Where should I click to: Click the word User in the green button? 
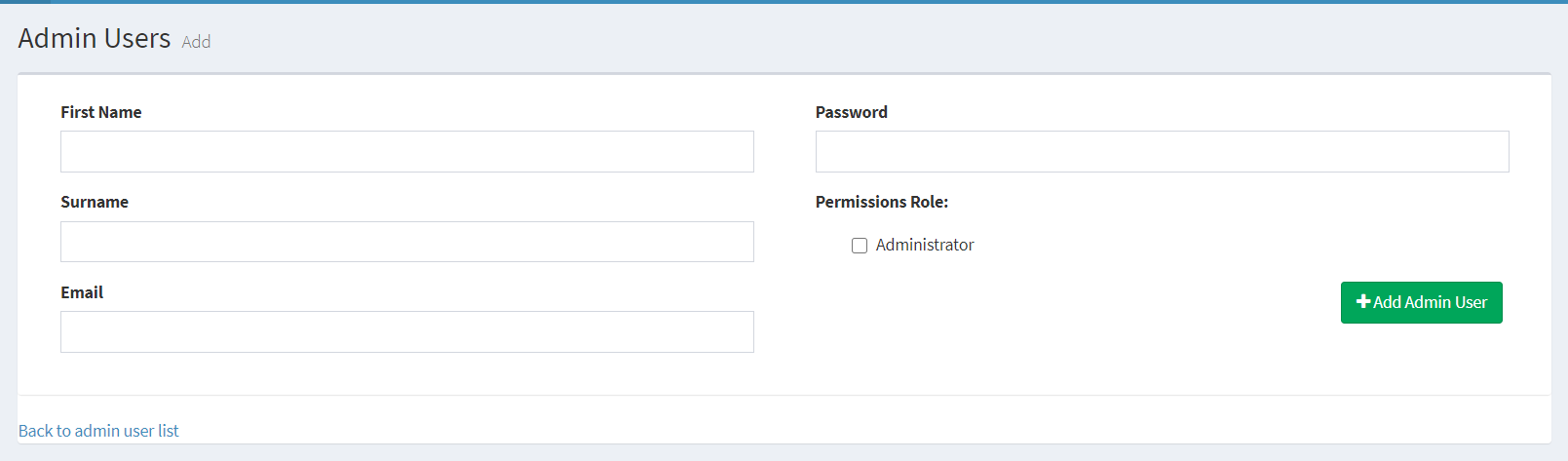(x=1471, y=302)
